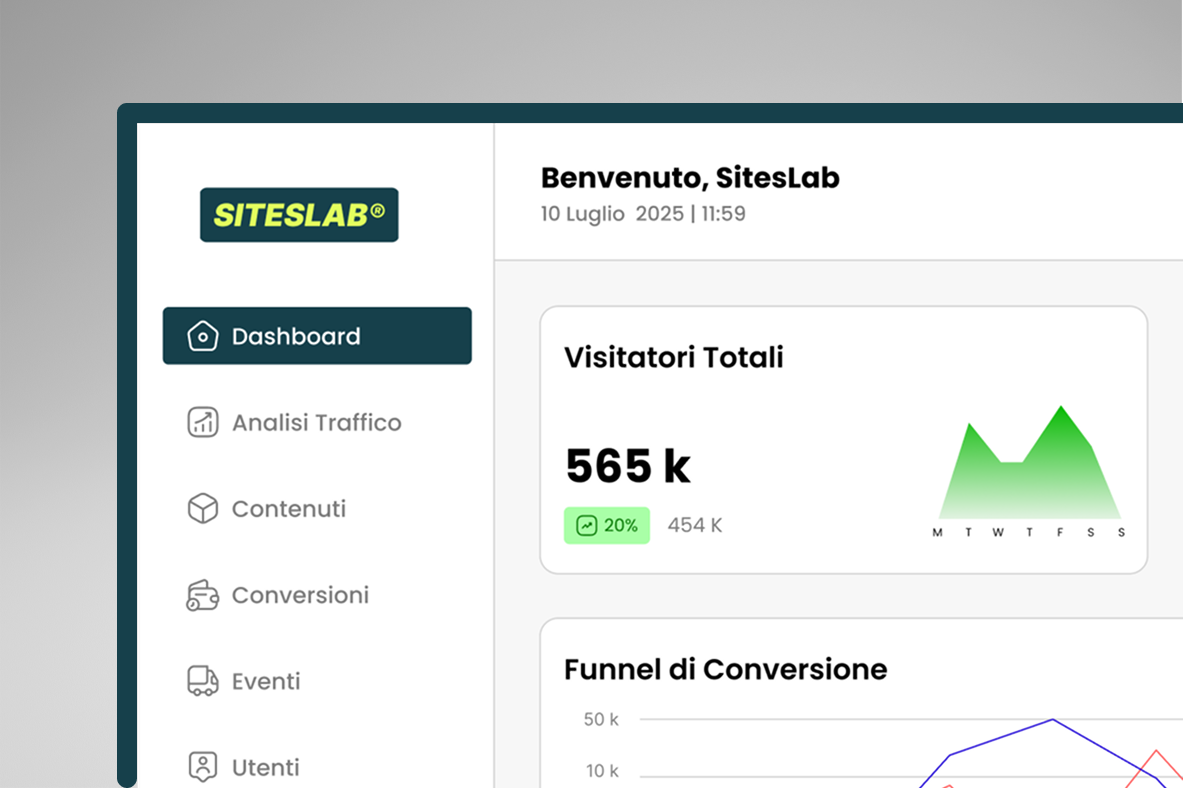This screenshot has width=1183, height=788.
Task: Click the 565 k visitors figure
Action: (x=628, y=465)
